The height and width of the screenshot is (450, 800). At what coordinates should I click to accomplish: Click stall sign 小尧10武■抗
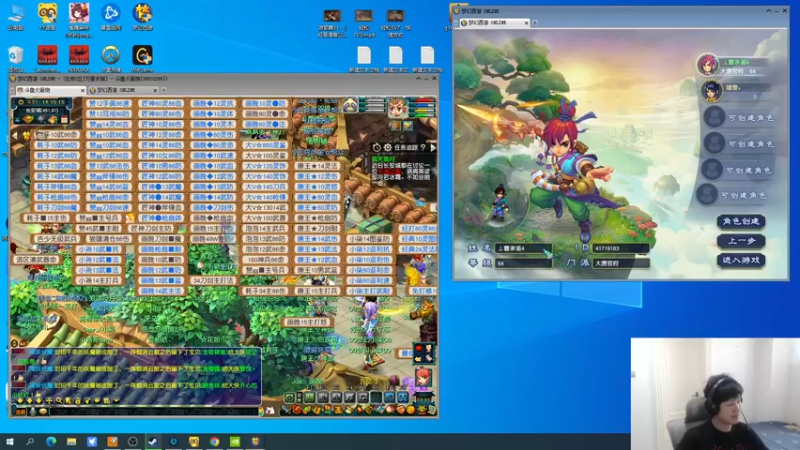click(x=98, y=249)
